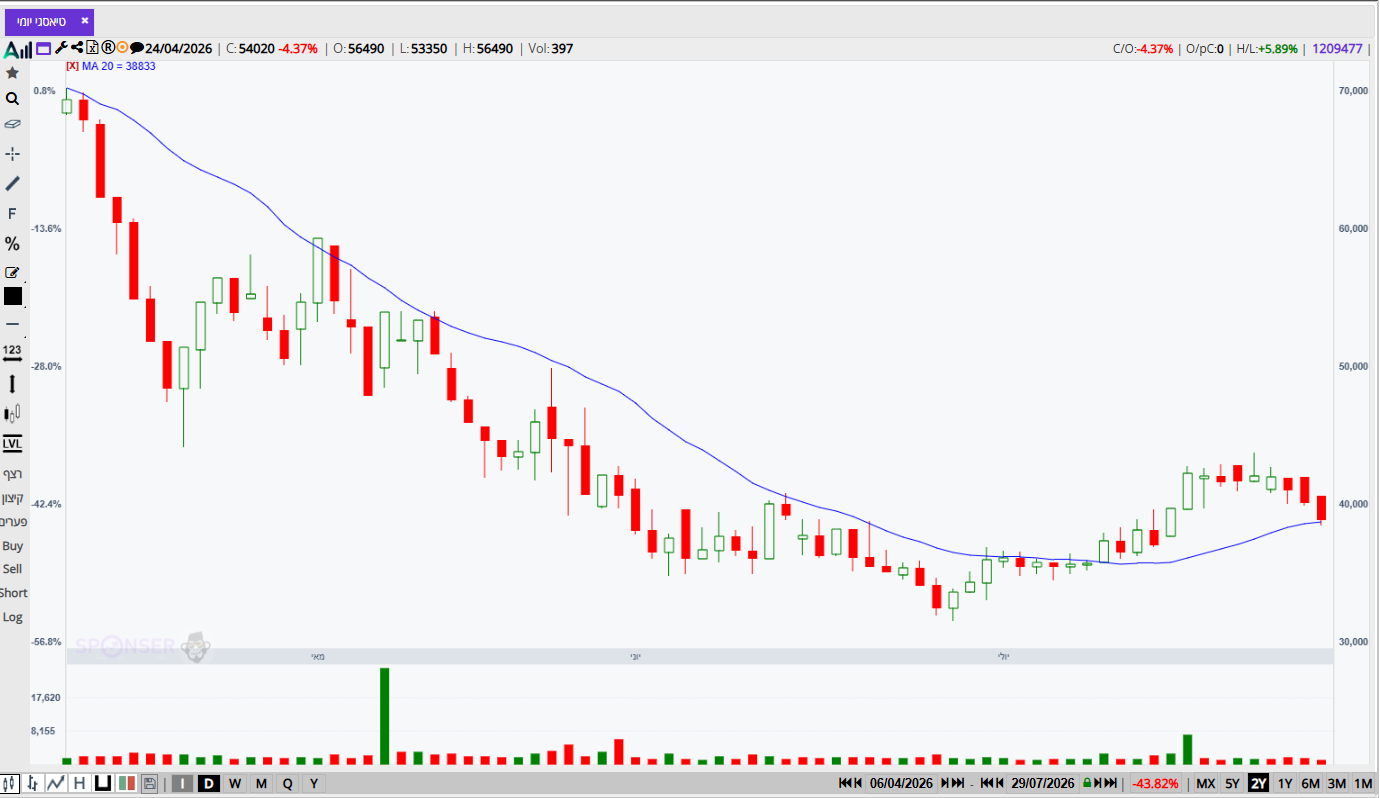This screenshot has width=1380, height=798.
Task: Set range to 6M
Action: (x=1311, y=784)
